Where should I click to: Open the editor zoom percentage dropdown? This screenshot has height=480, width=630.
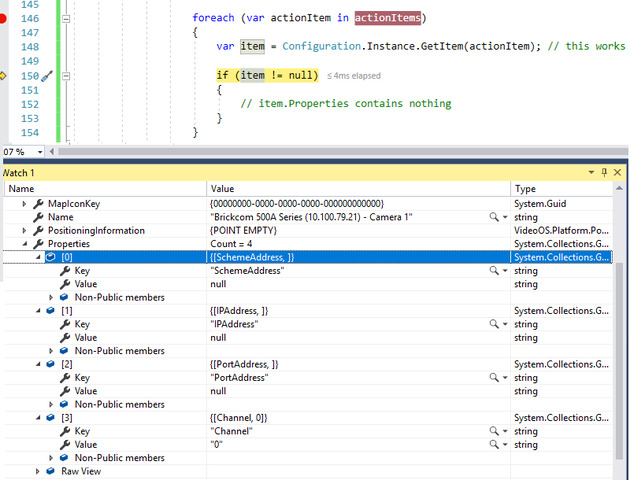click(40, 152)
